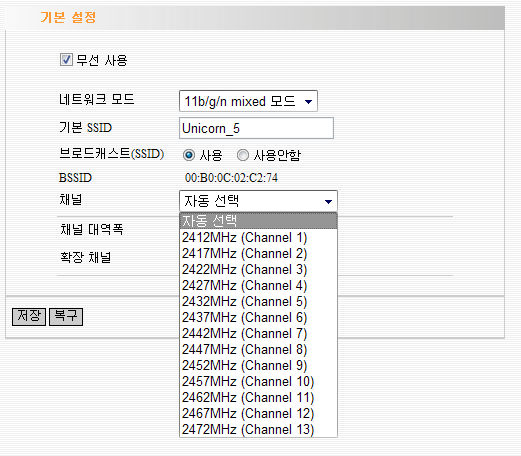Toggle the 무선 사용 checkbox

pyautogui.click(x=66, y=60)
